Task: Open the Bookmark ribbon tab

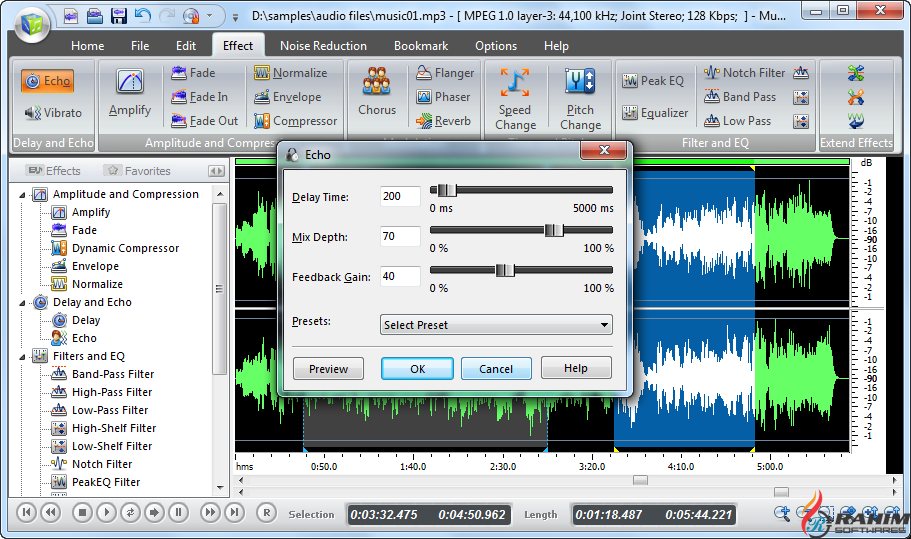Action: pyautogui.click(x=421, y=46)
